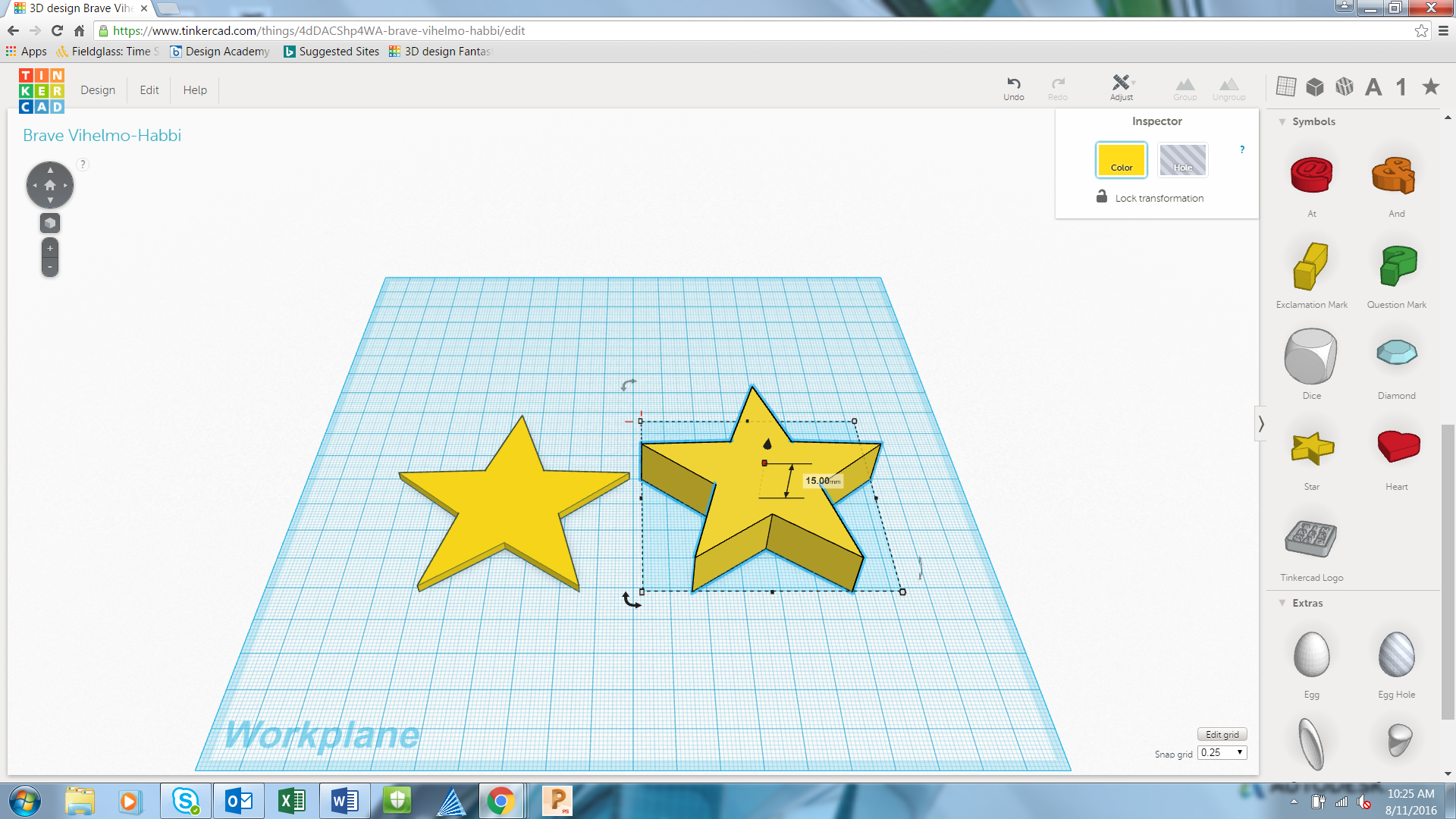This screenshot has width=1456, height=819.
Task: Click the yellow Color swatch
Action: tap(1121, 160)
